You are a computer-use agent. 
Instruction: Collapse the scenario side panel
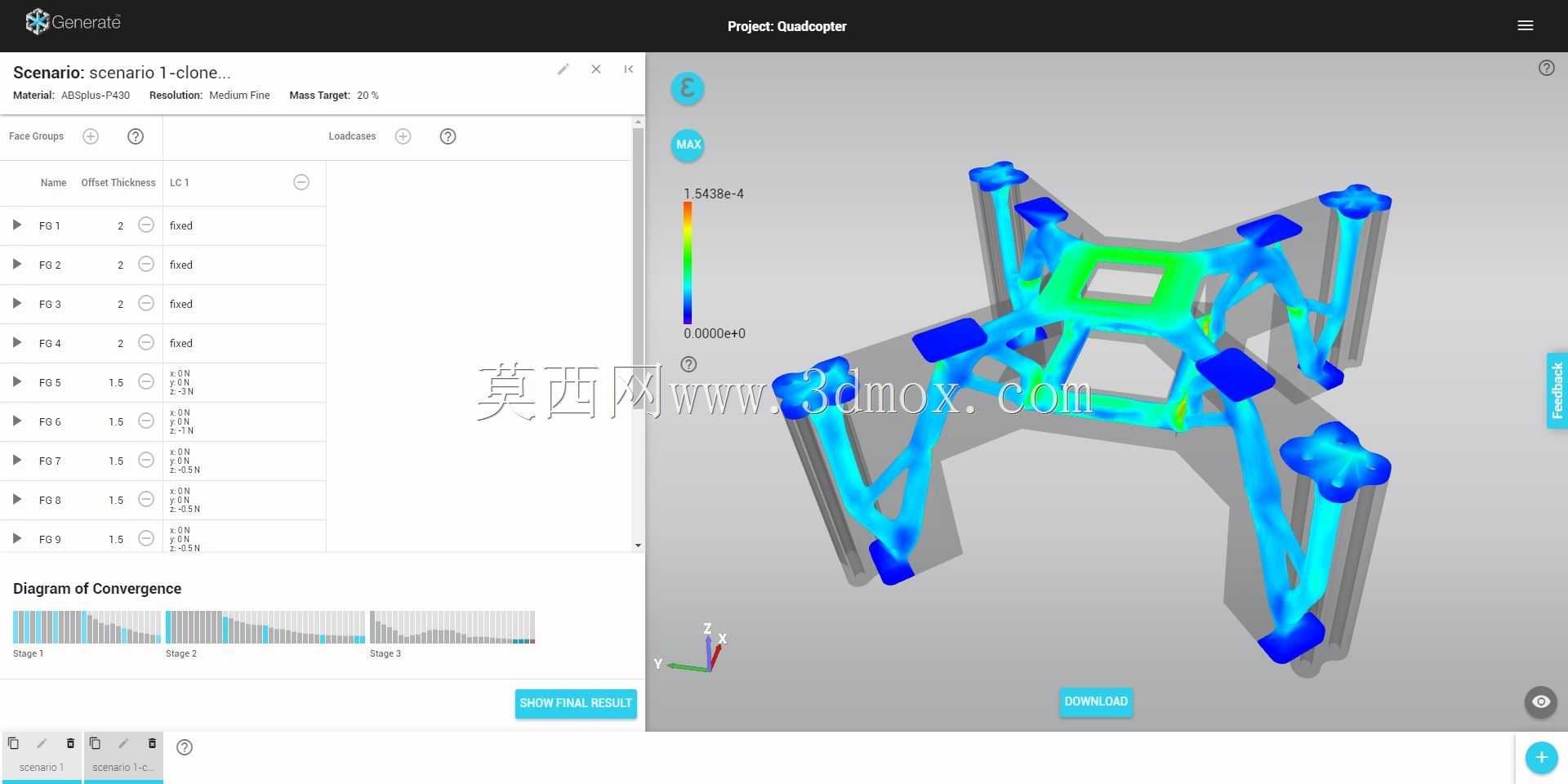(x=628, y=69)
